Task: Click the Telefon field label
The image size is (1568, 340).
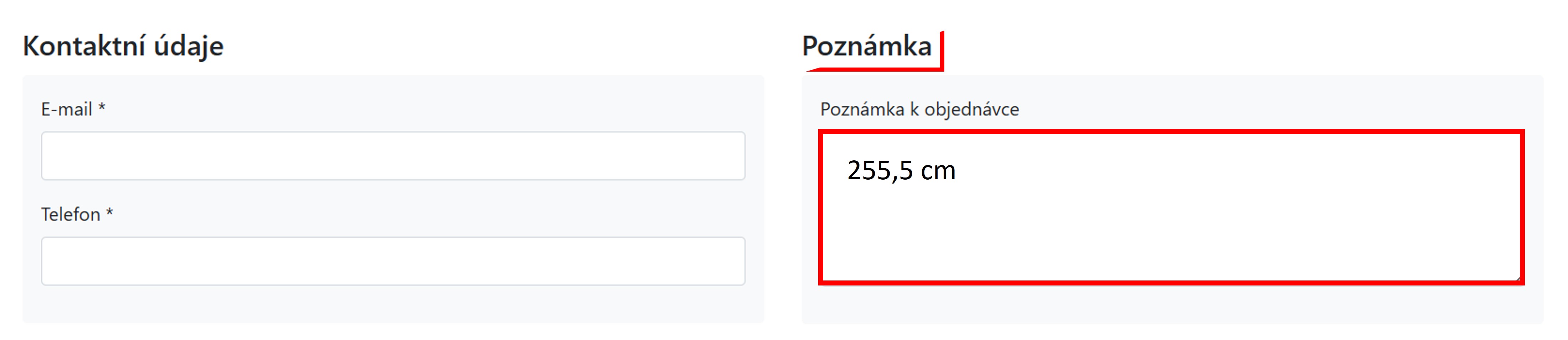Action: [71, 215]
